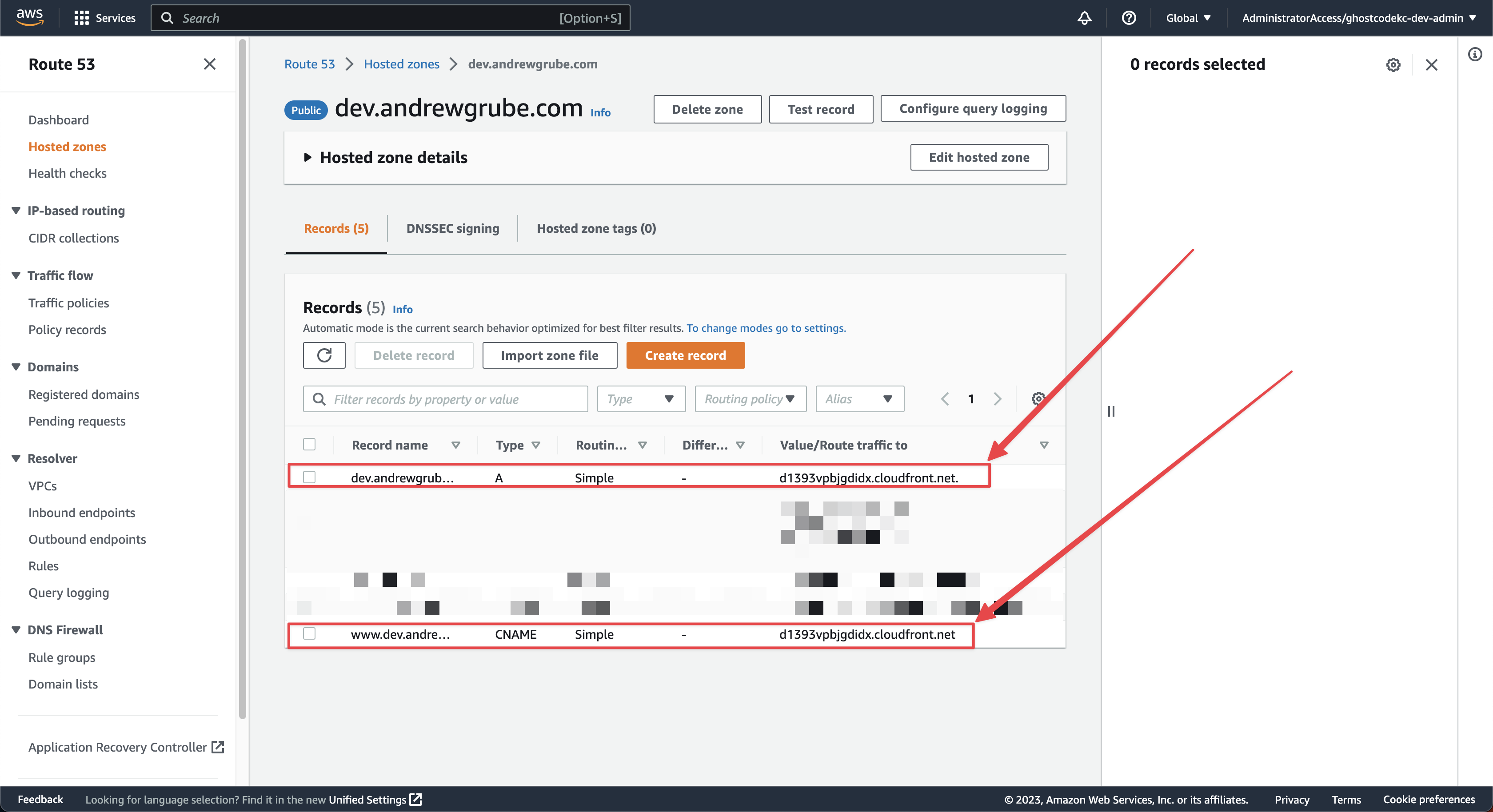Image resolution: width=1493 pixels, height=812 pixels.
Task: Open the Alias filter dropdown
Action: (x=859, y=399)
